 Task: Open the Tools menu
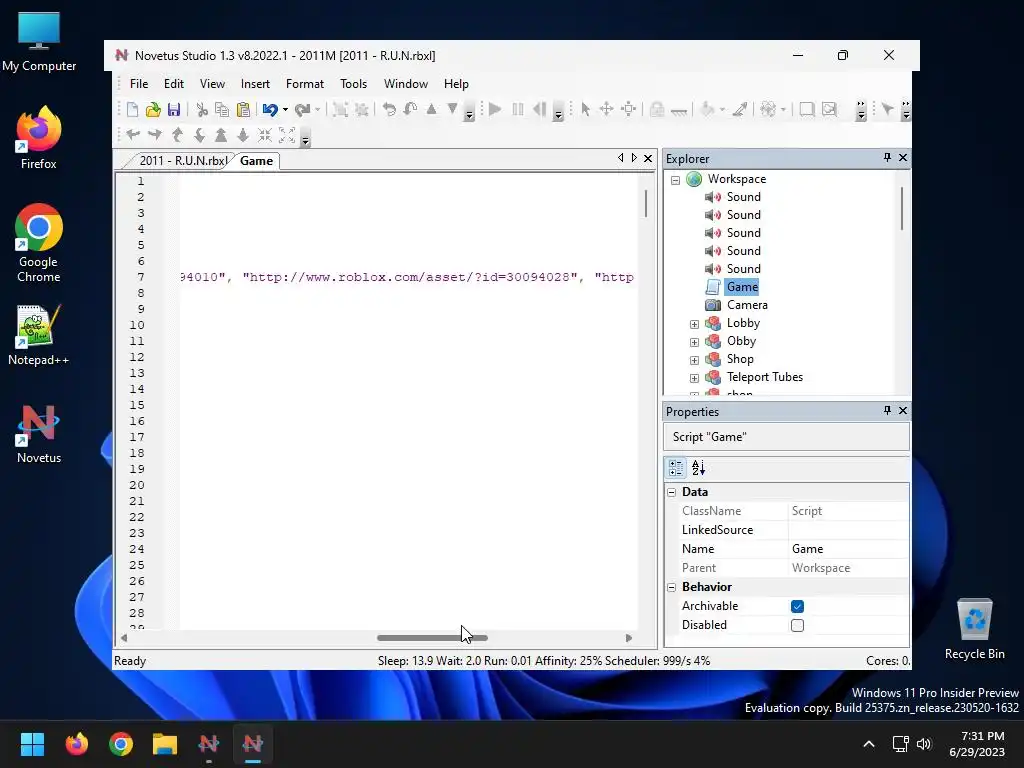[x=353, y=84]
